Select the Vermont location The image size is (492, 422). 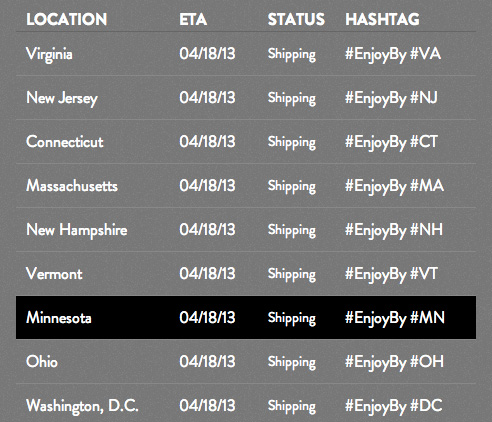(x=54, y=274)
